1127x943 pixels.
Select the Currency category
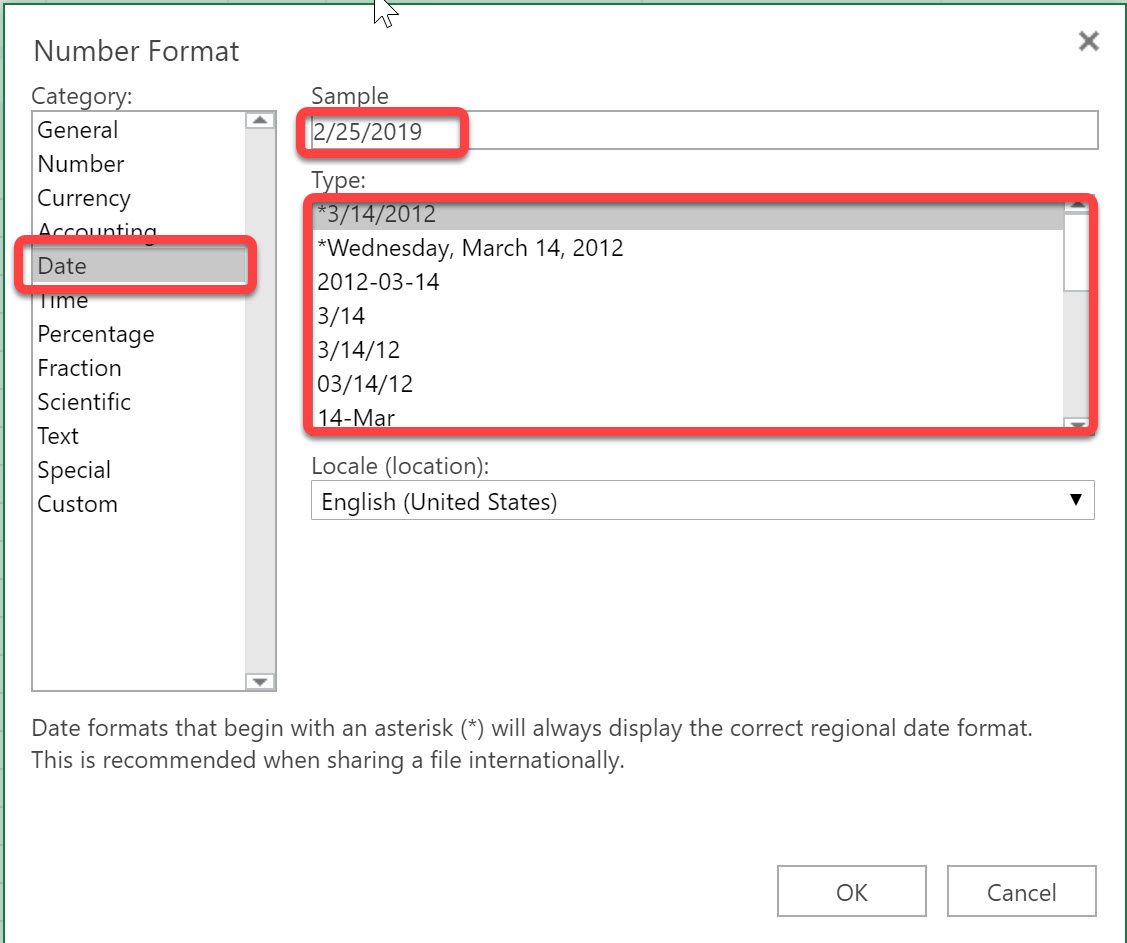click(84, 197)
